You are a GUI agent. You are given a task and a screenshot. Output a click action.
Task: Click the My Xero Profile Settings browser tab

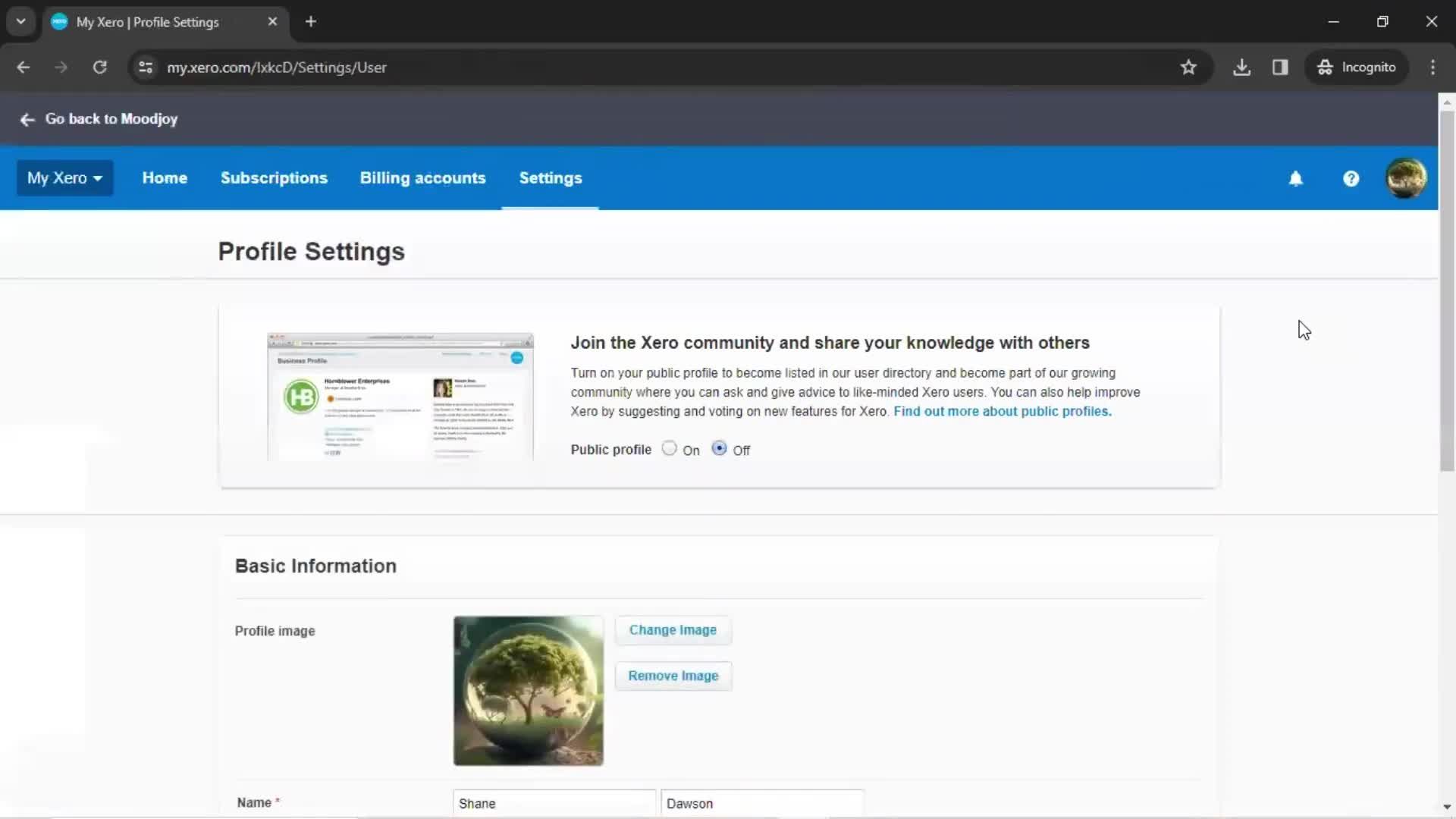click(165, 22)
